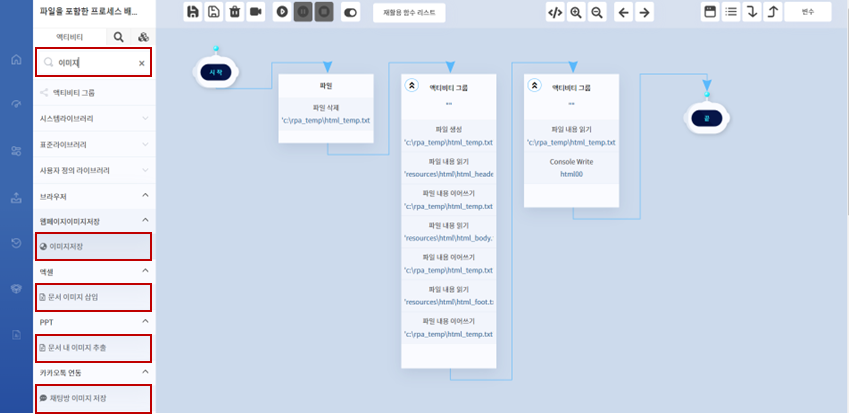Switch to the stacked cubes tab
849x414 pixels.
click(143, 37)
